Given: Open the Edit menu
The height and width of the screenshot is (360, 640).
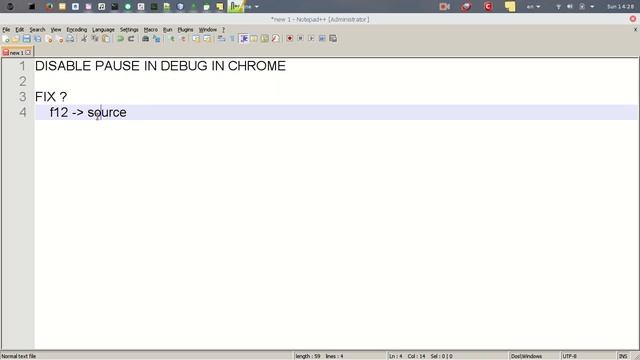Looking at the screenshot, I should click(x=20, y=29).
